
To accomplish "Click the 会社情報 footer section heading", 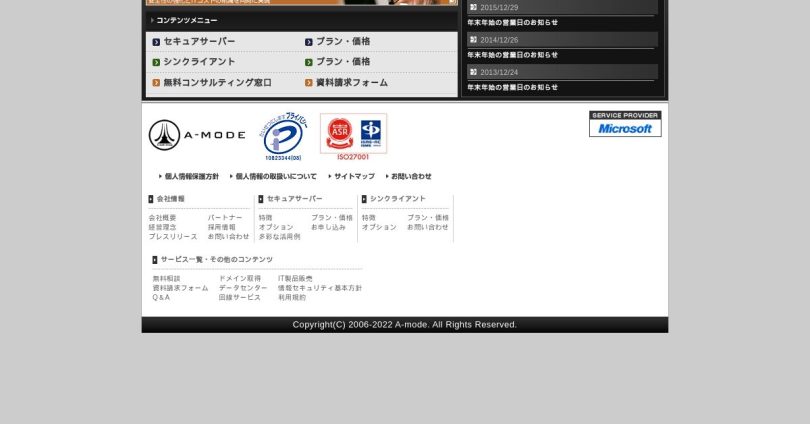I will [x=170, y=199].
